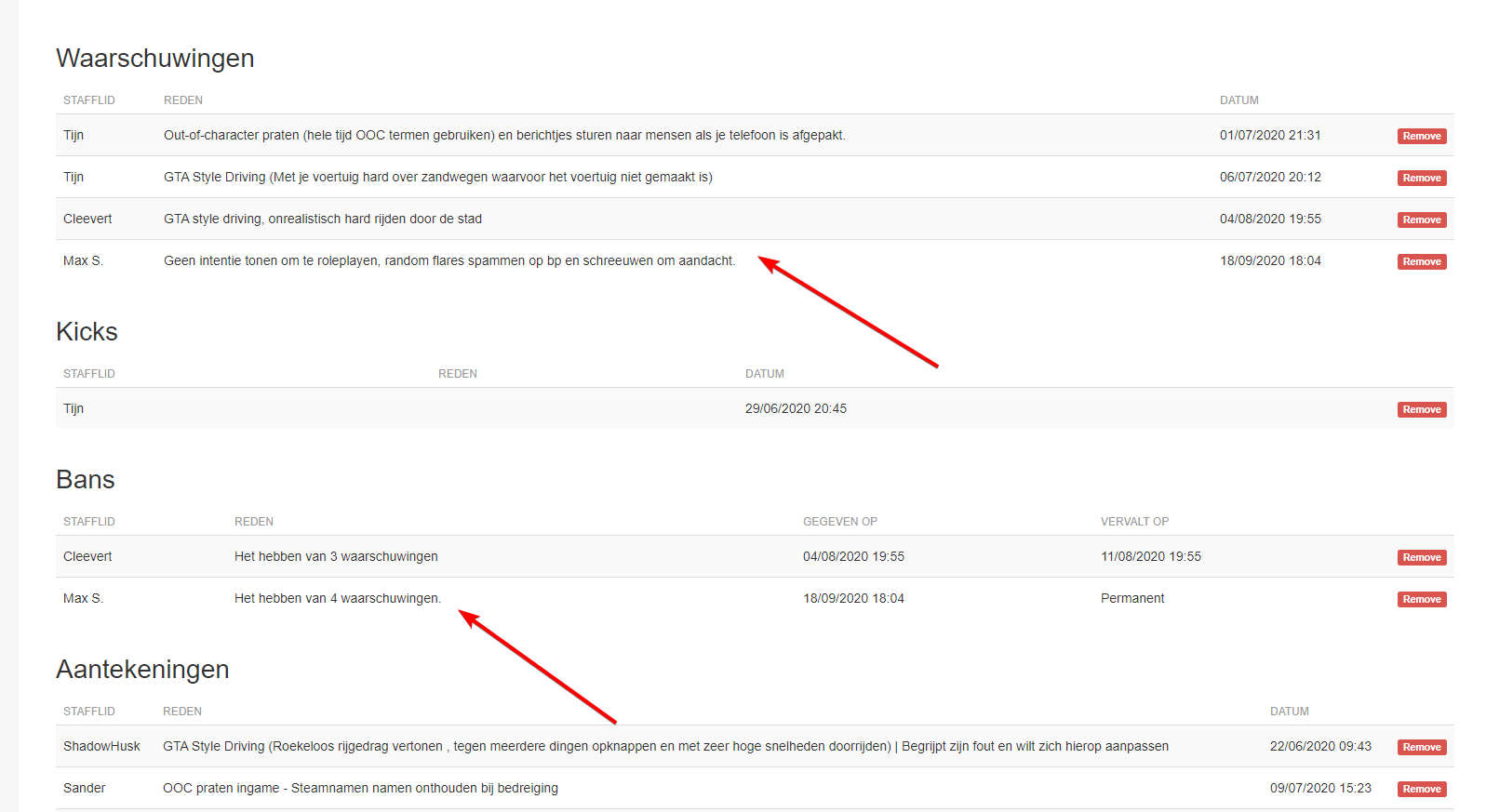
Task: Click the VERVALT OP column header
Action: 1134,522
